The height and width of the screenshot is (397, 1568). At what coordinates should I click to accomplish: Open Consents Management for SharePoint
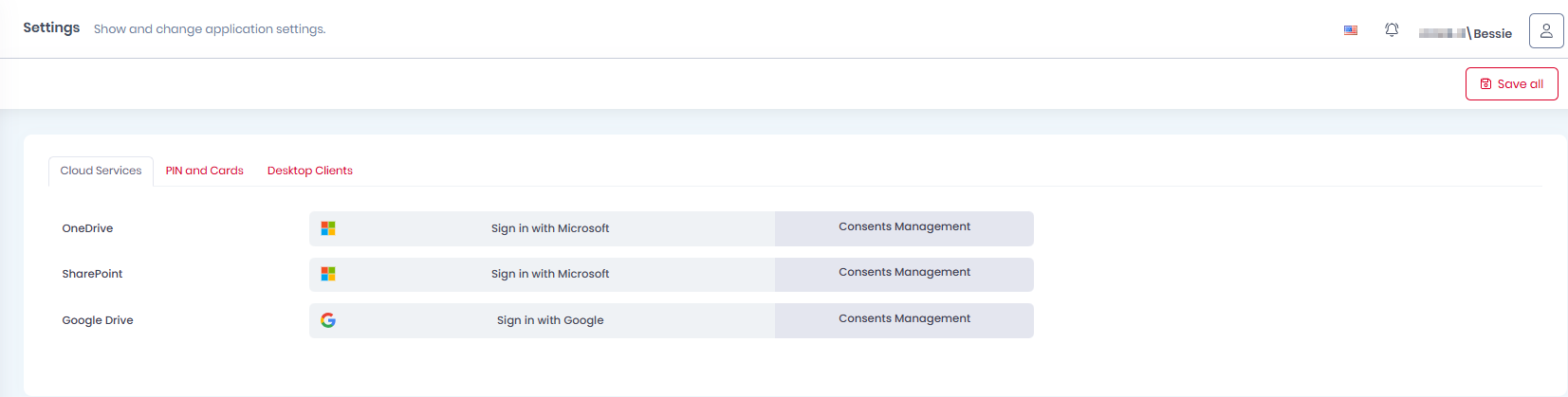click(904, 273)
